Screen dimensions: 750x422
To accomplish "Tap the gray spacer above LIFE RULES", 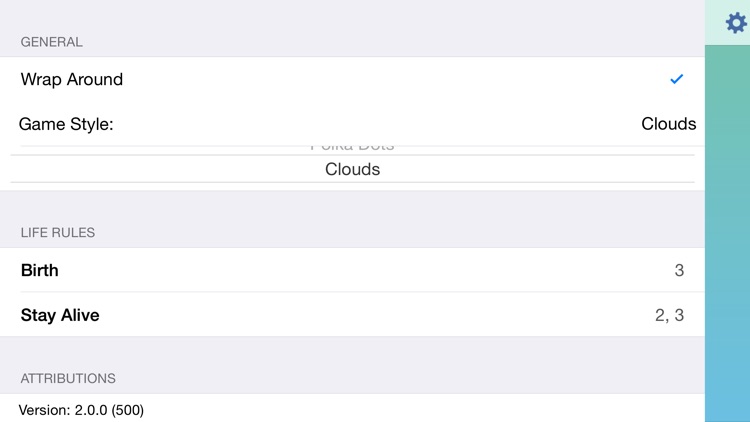I will pyautogui.click(x=352, y=207).
